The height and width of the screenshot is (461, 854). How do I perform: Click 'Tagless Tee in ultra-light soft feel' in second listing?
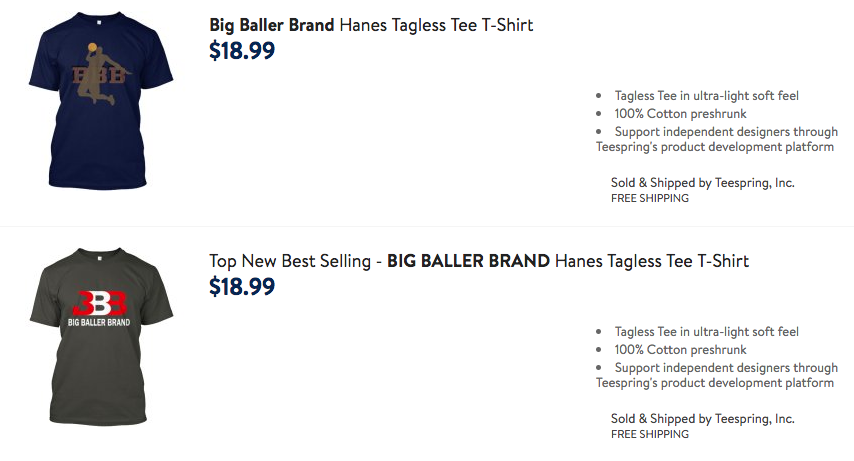pos(706,332)
